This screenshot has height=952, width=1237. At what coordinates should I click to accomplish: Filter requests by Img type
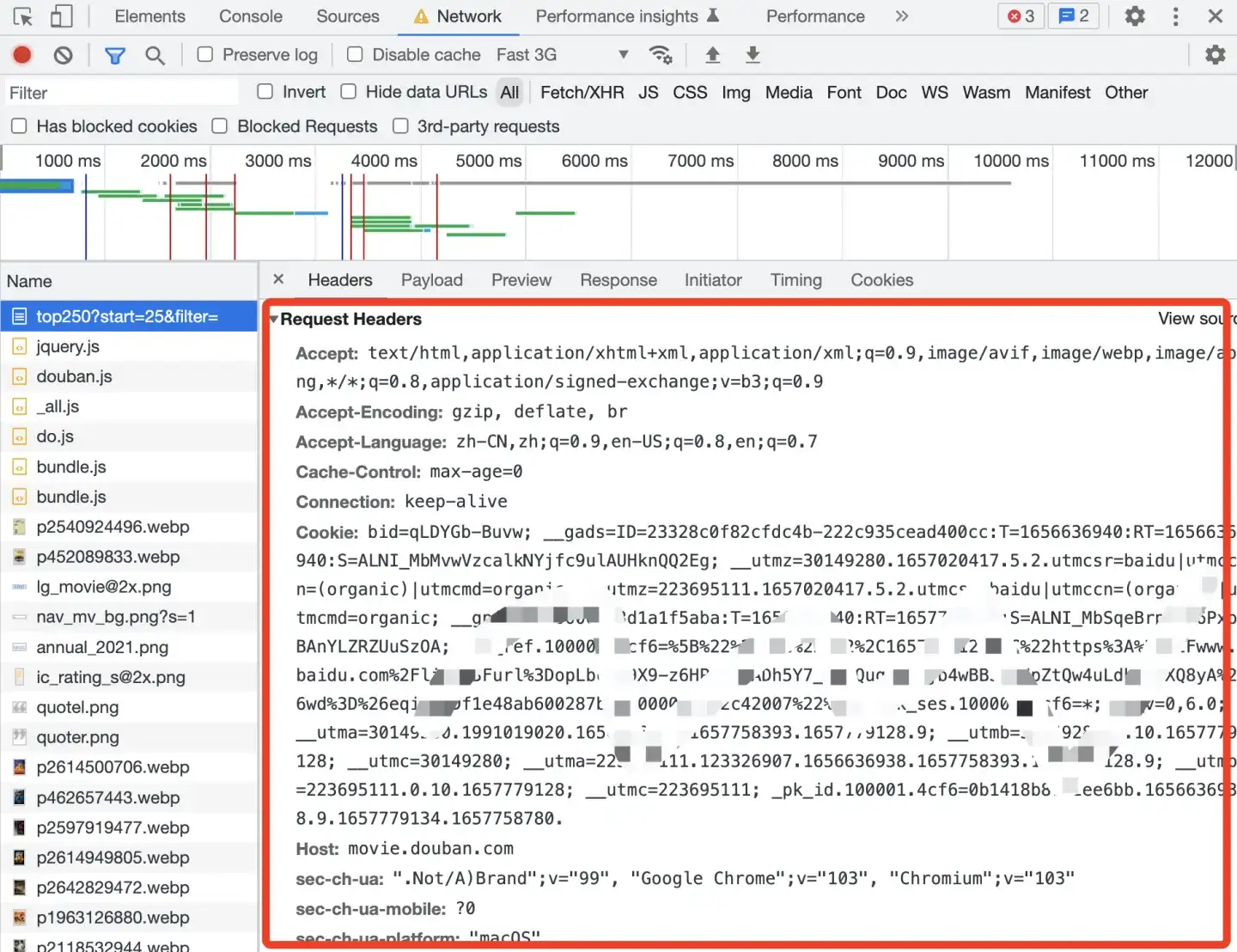[x=736, y=92]
